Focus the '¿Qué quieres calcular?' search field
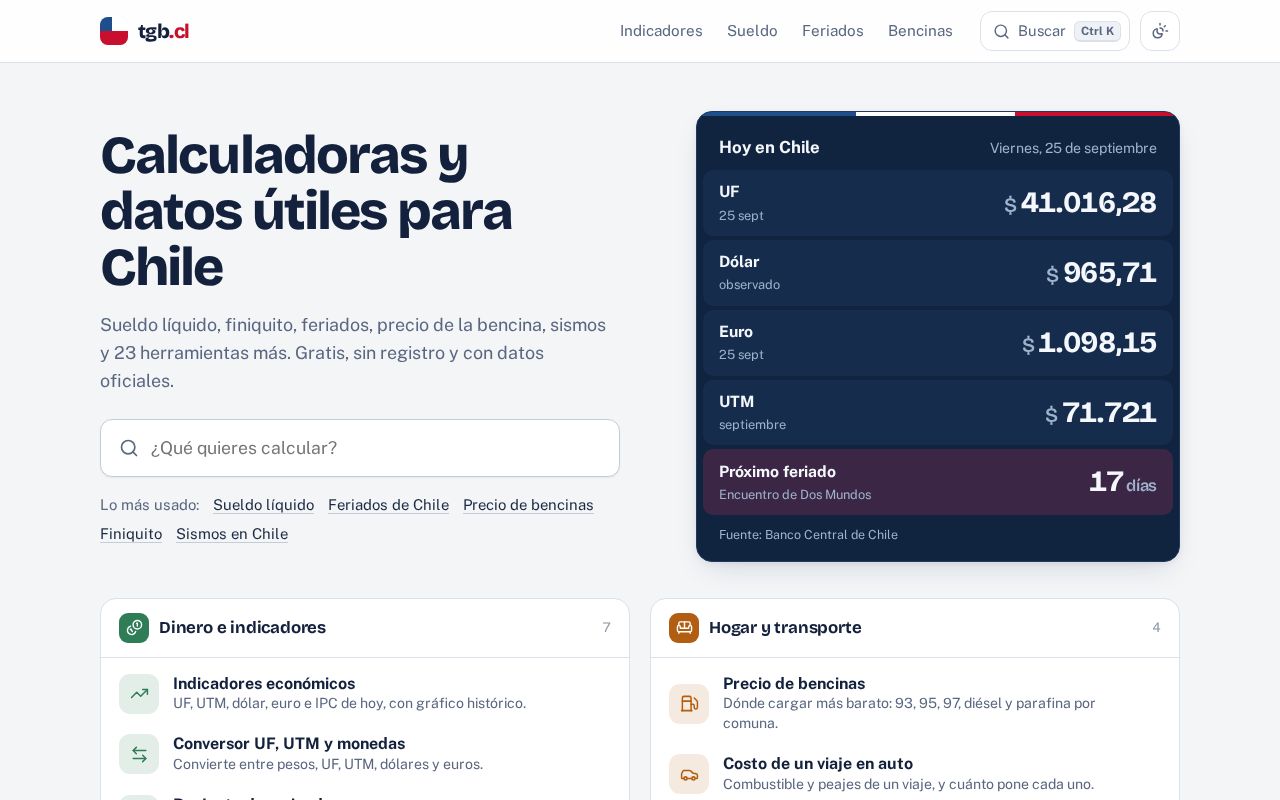The width and height of the screenshot is (1280, 800). pos(360,448)
